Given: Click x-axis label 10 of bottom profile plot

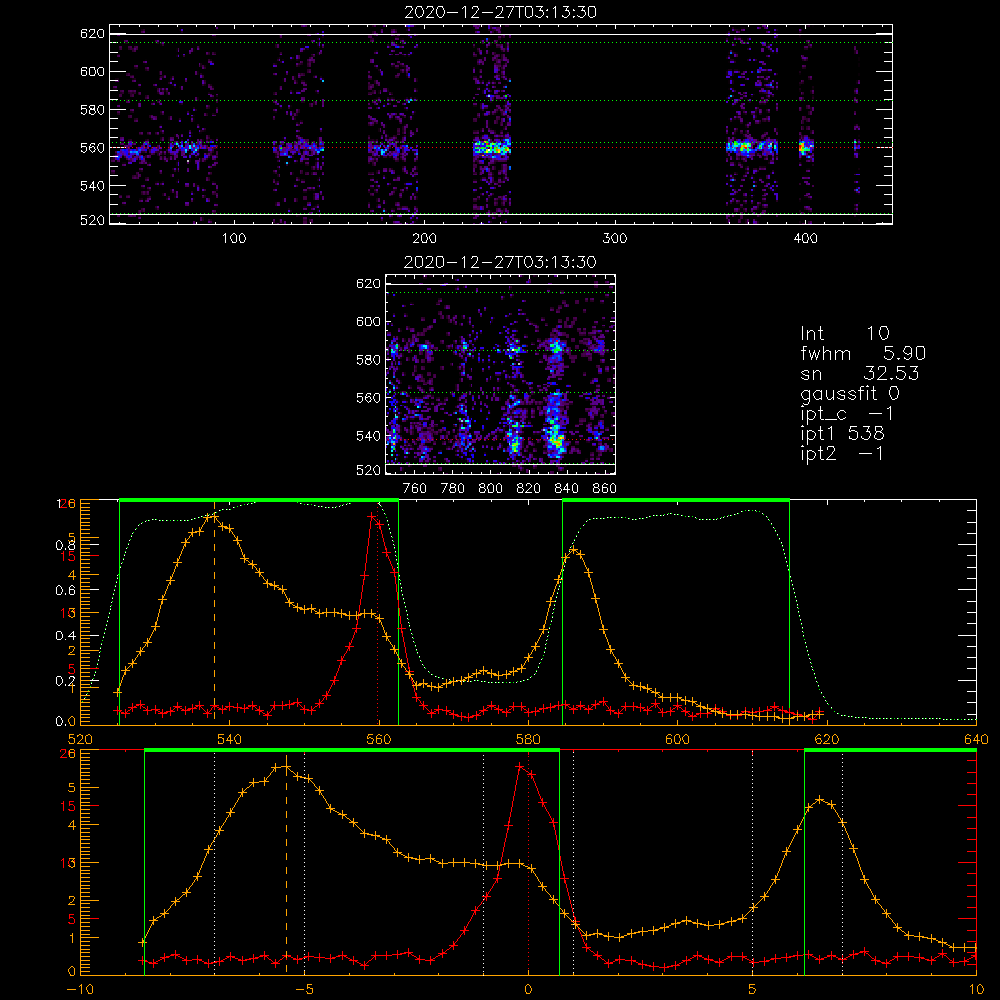Looking at the screenshot, I should [x=976, y=990].
